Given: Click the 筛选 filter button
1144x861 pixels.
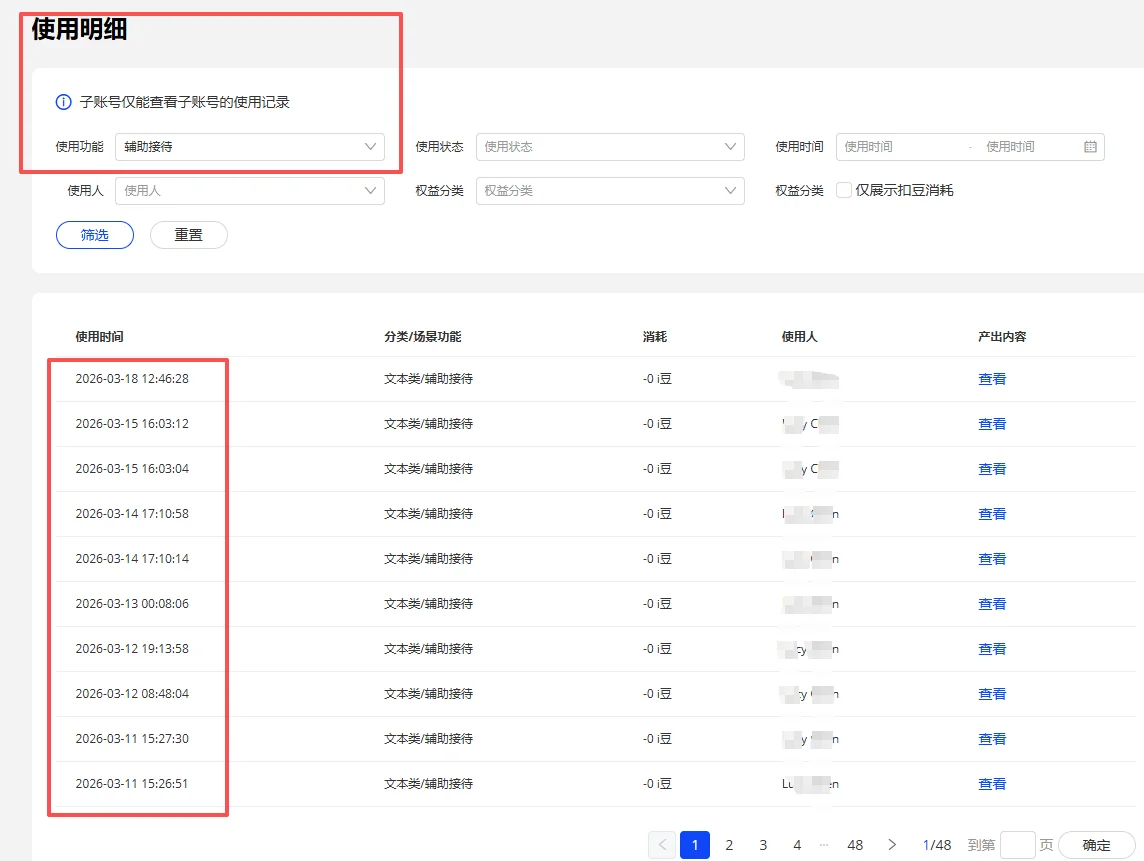Looking at the screenshot, I should [x=95, y=235].
